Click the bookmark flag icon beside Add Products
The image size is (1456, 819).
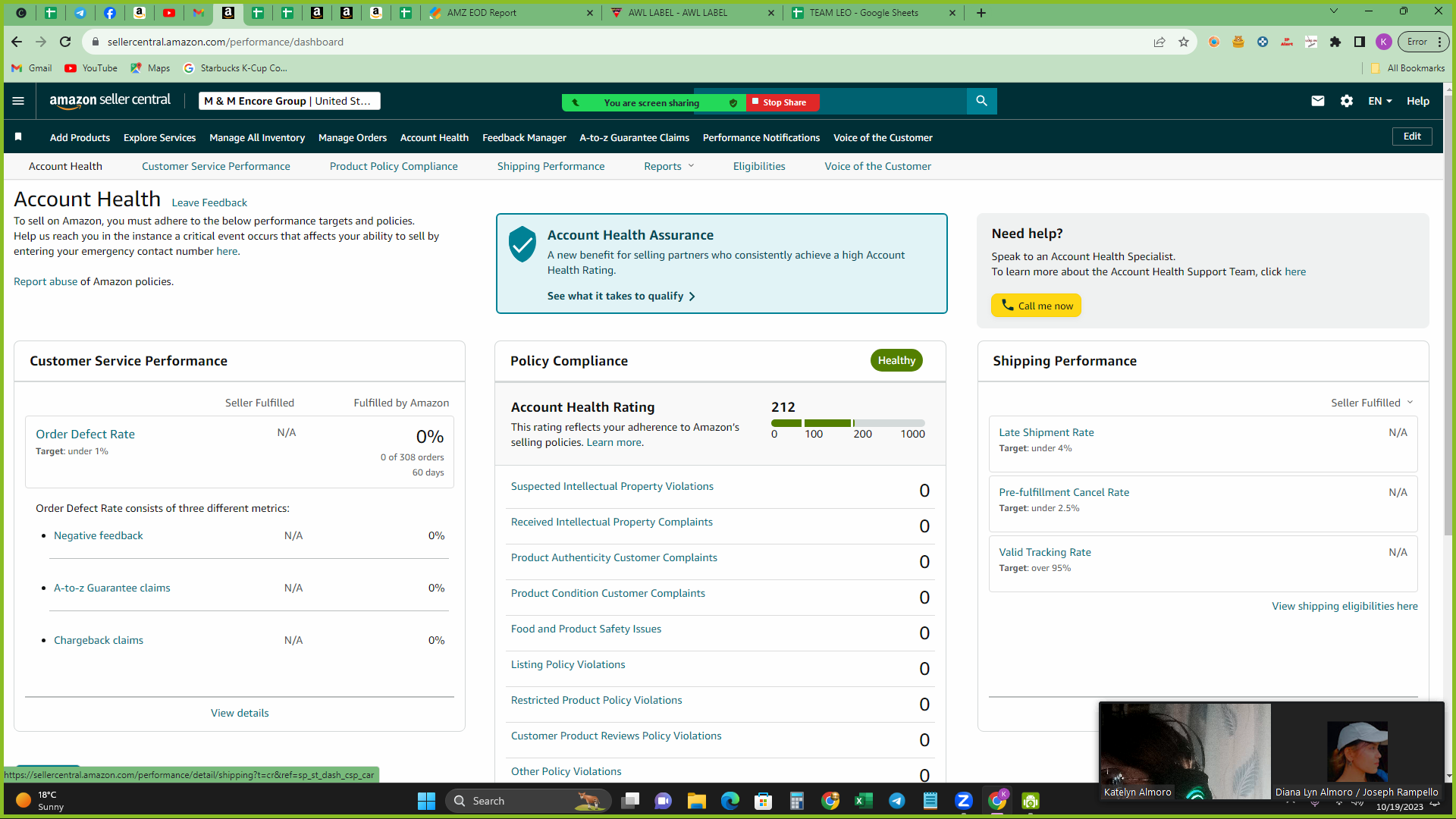click(18, 136)
